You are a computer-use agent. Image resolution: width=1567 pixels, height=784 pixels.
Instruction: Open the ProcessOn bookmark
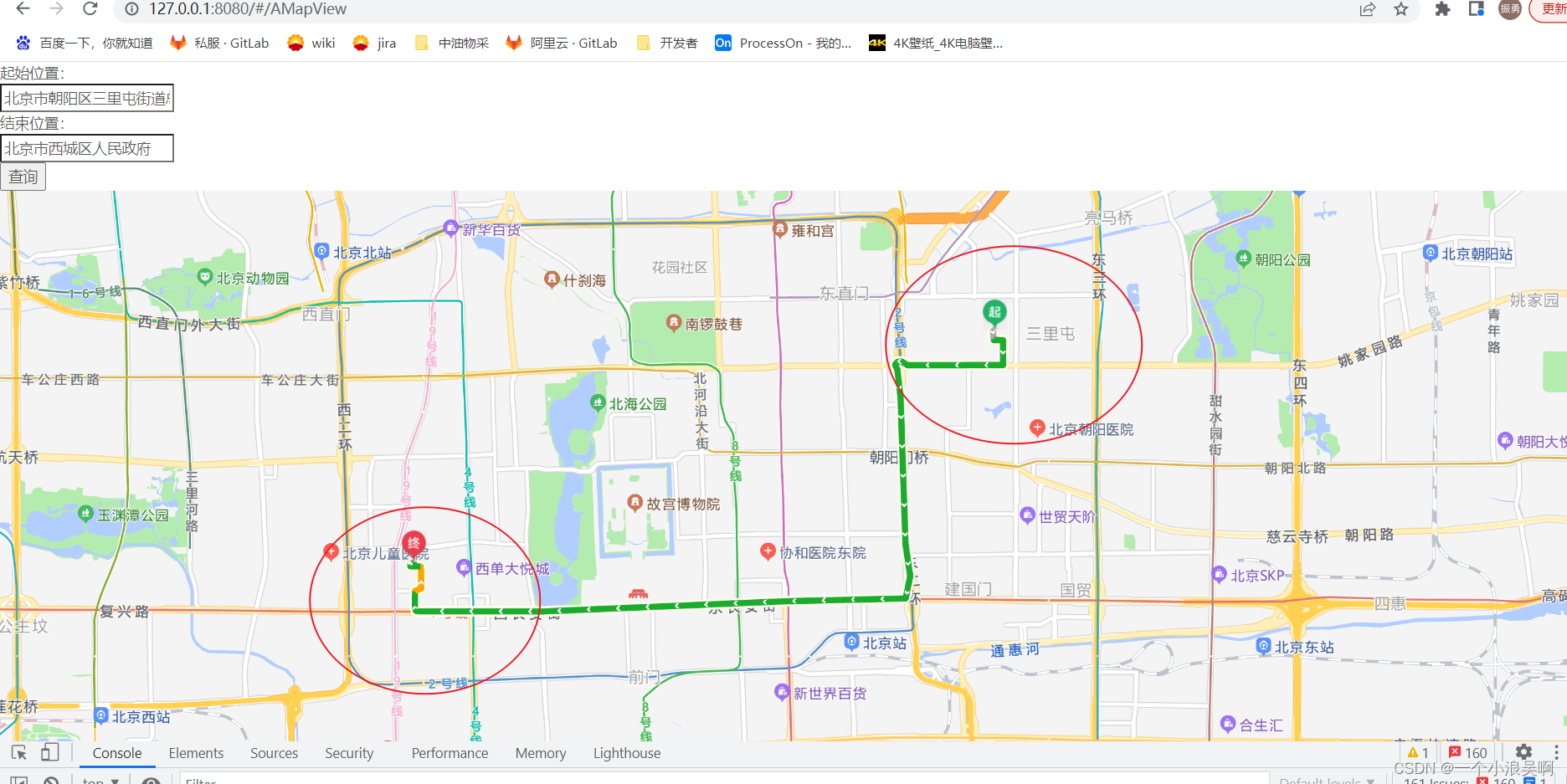(x=783, y=43)
